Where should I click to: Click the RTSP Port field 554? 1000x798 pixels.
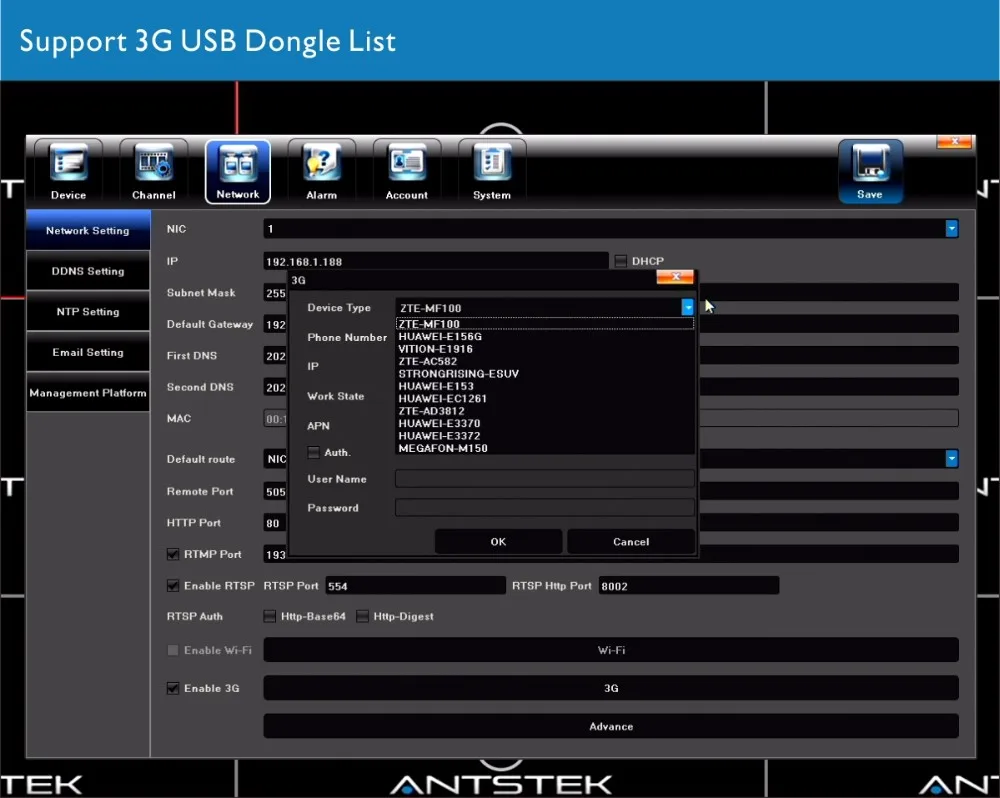tap(415, 586)
